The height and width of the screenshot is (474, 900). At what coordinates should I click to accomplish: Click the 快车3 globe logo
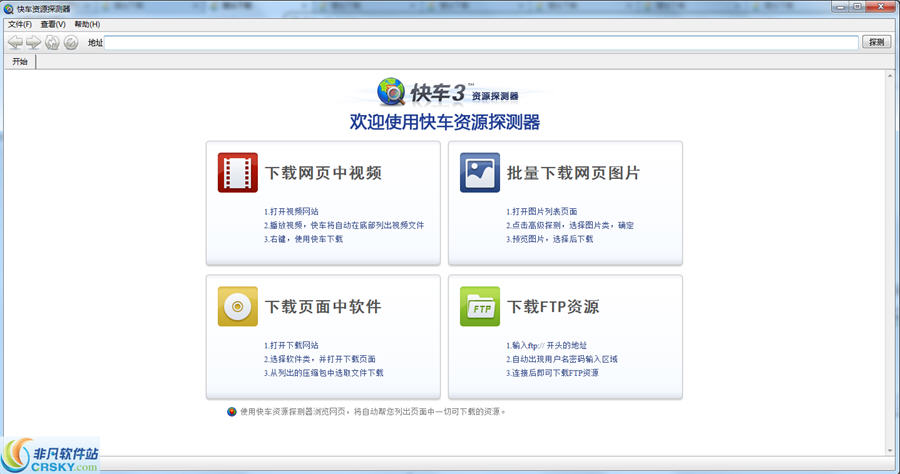(391, 92)
